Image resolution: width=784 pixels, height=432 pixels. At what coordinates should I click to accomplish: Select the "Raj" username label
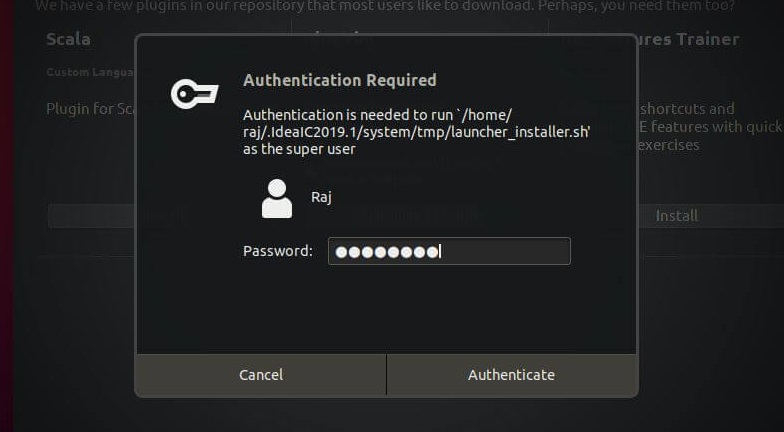tap(321, 197)
